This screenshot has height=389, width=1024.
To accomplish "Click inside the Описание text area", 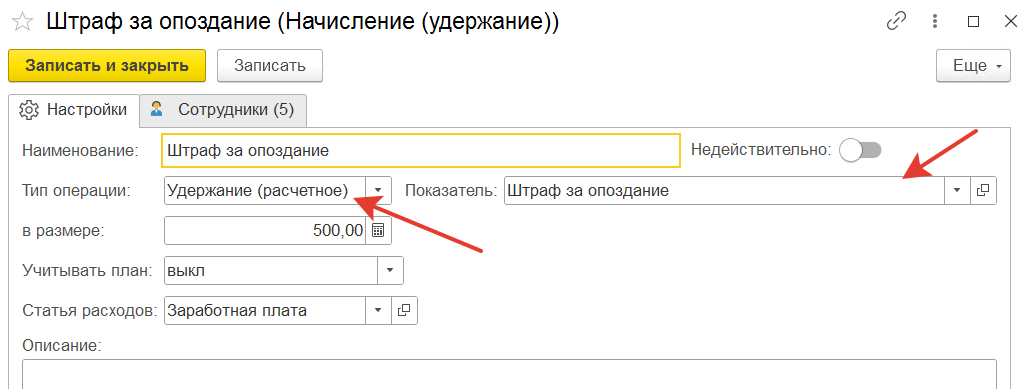I will point(509,374).
